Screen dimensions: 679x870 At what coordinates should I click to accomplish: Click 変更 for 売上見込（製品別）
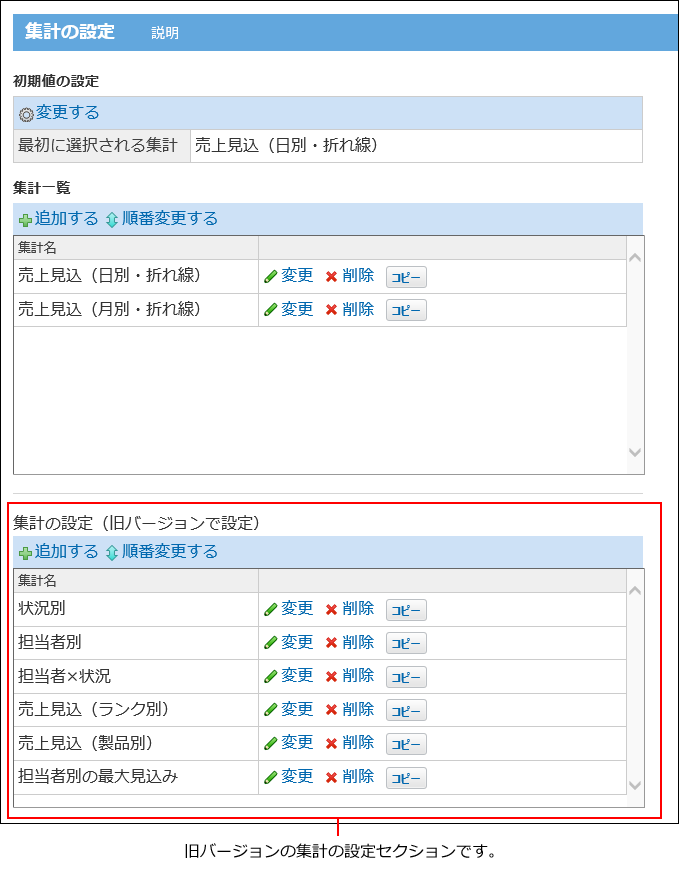coord(297,743)
